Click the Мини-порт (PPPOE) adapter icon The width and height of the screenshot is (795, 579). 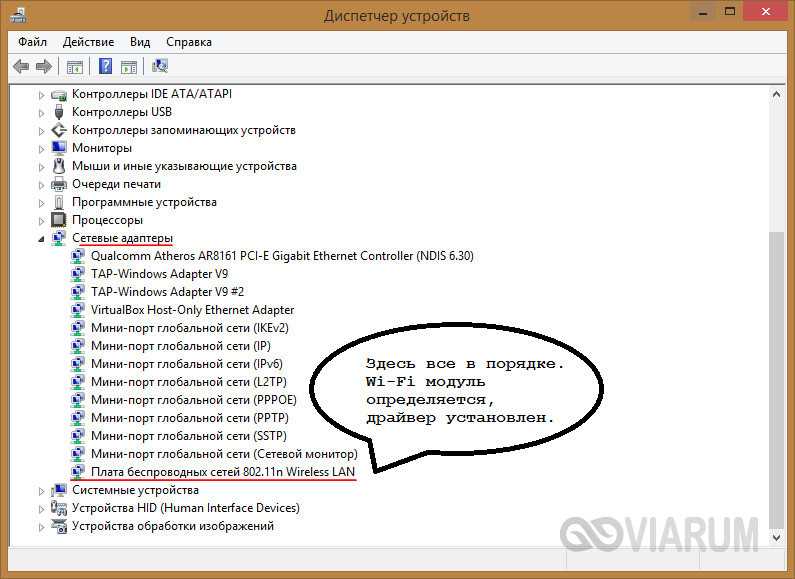78,400
